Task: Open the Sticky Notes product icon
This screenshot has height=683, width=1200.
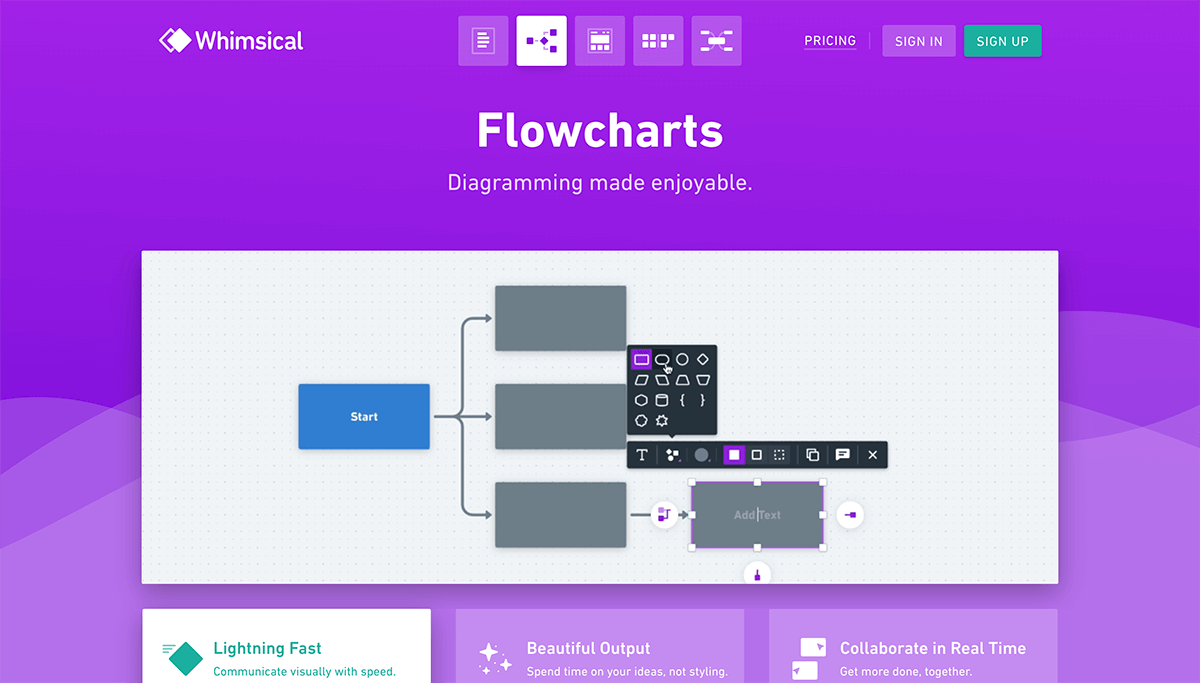Action: (x=658, y=41)
